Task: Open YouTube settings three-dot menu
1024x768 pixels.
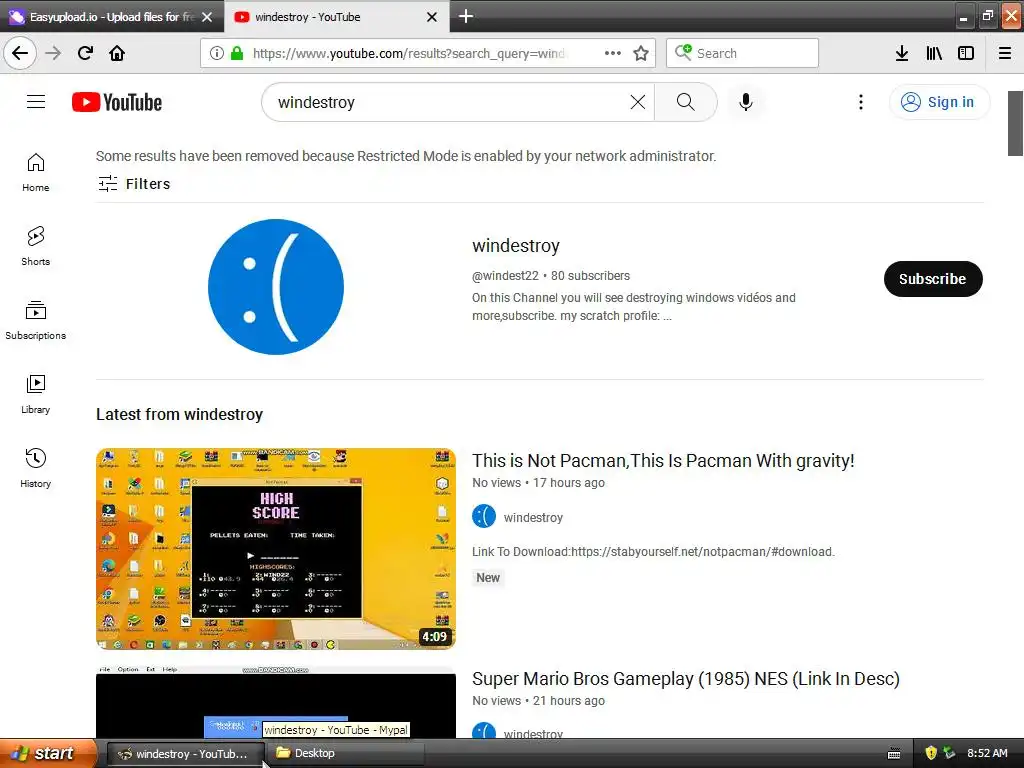Action: click(x=861, y=102)
